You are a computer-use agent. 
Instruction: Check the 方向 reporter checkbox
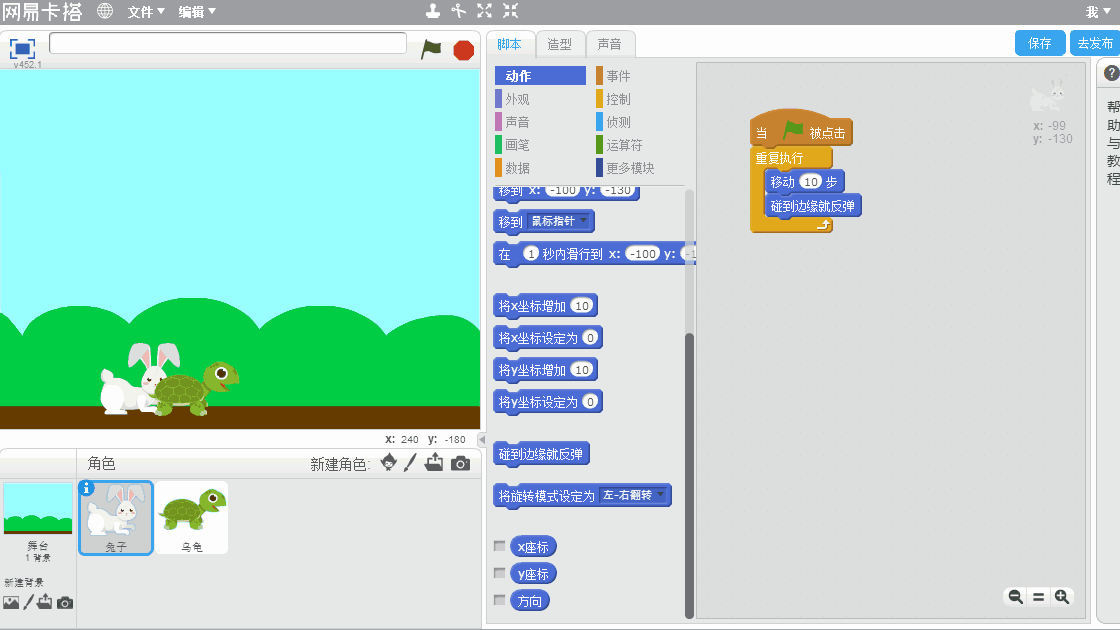(x=500, y=600)
